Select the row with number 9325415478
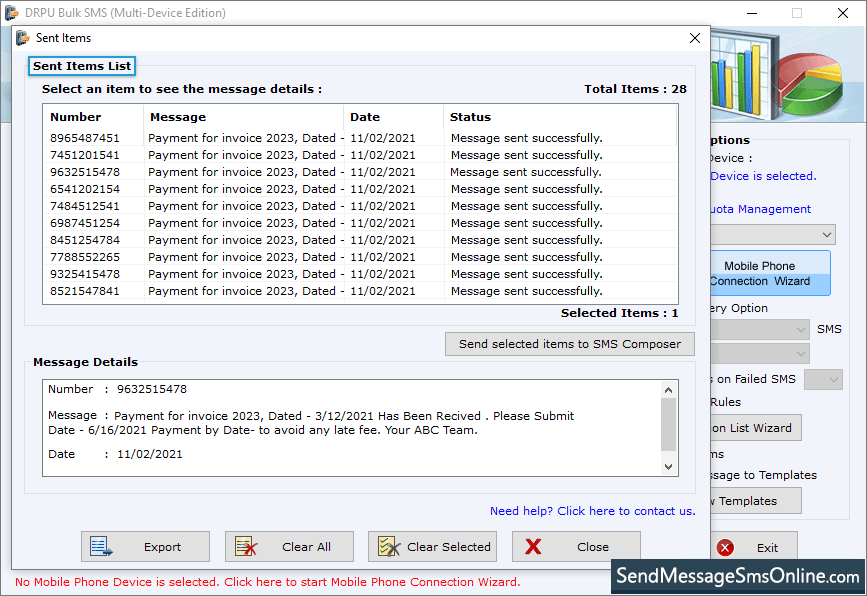This screenshot has width=867, height=596. (360, 274)
